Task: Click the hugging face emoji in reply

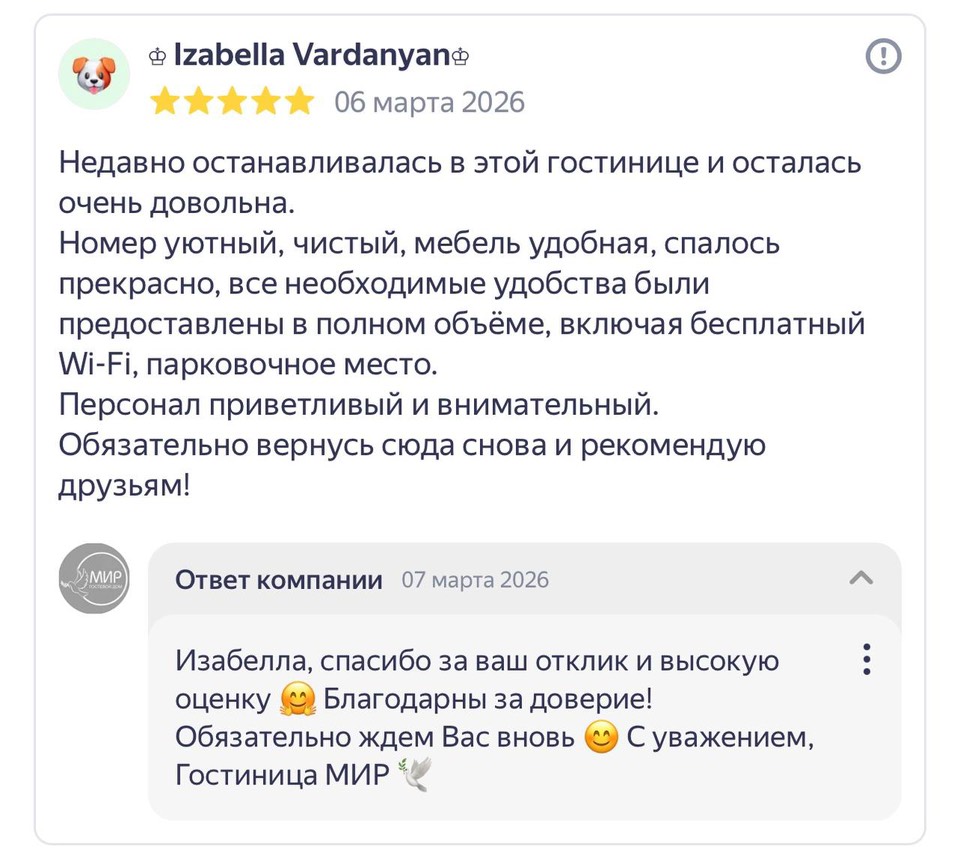Action: pos(297,699)
